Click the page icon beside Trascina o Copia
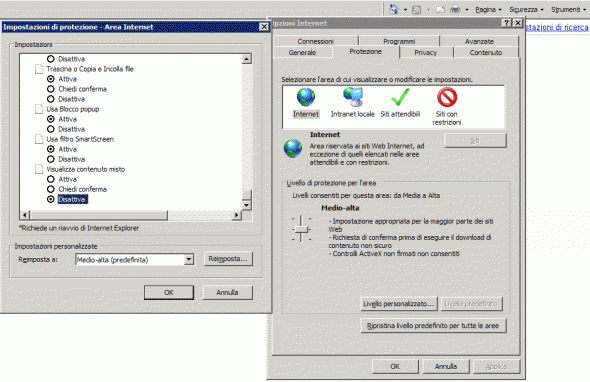This screenshot has width=590, height=382. (x=39, y=69)
